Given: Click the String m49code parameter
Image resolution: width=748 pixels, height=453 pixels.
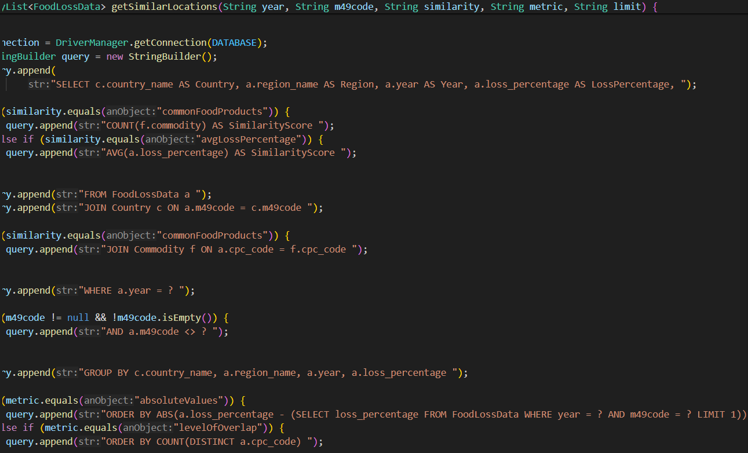Looking at the screenshot, I should click(x=334, y=7).
